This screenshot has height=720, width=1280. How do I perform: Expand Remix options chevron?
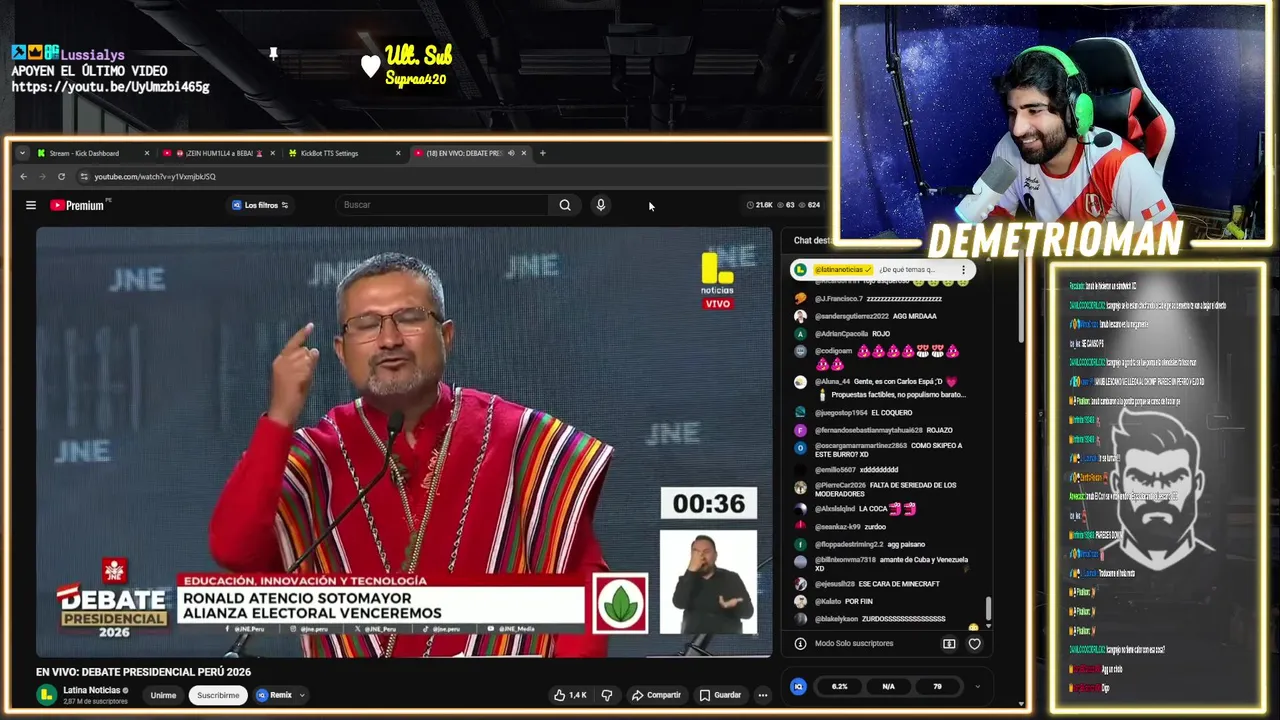302,695
